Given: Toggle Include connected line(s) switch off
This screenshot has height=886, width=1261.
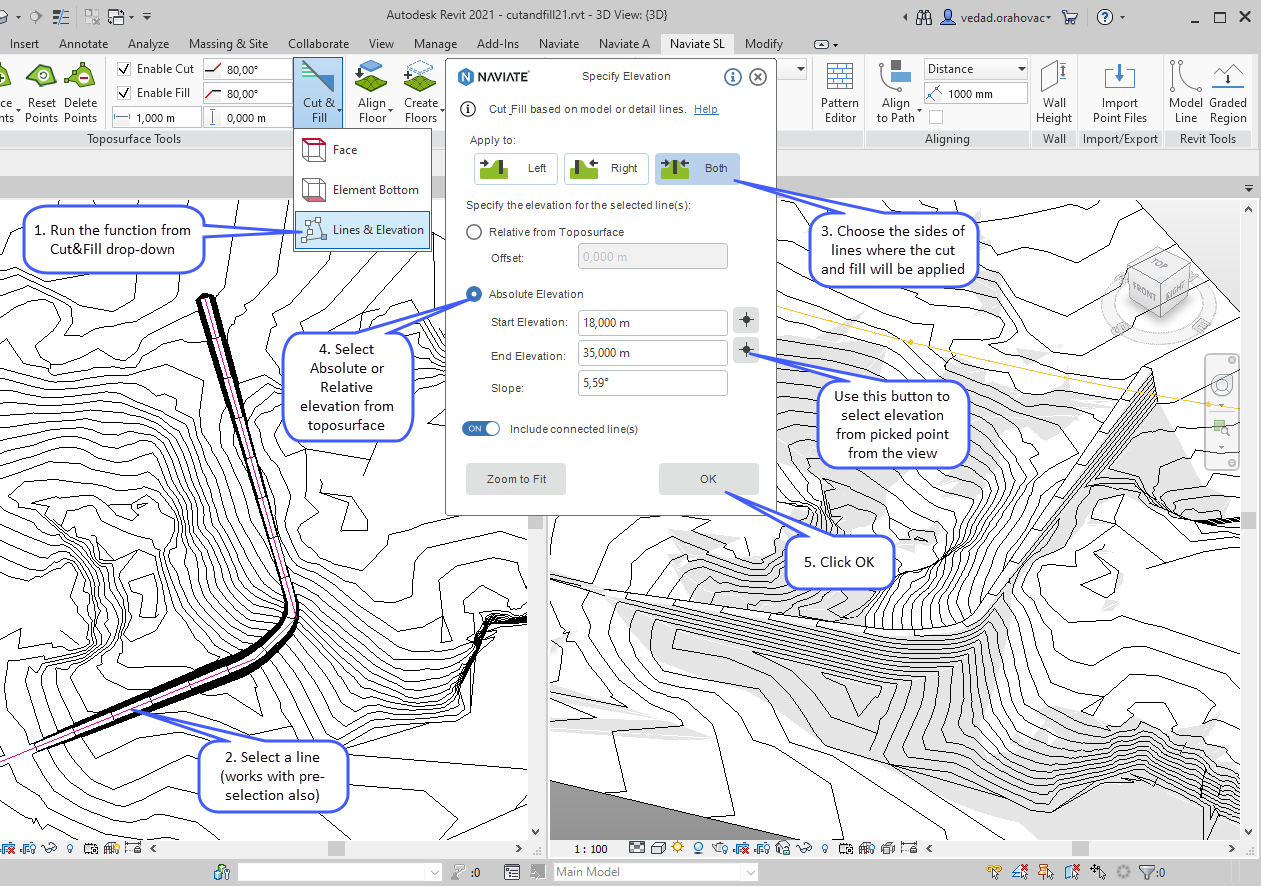Looking at the screenshot, I should click(481, 429).
